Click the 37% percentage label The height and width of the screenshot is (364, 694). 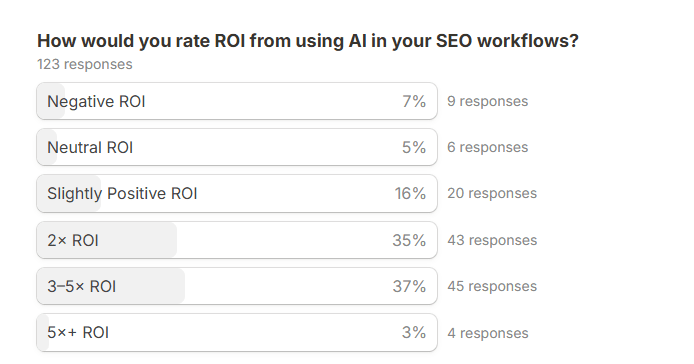coord(409,287)
